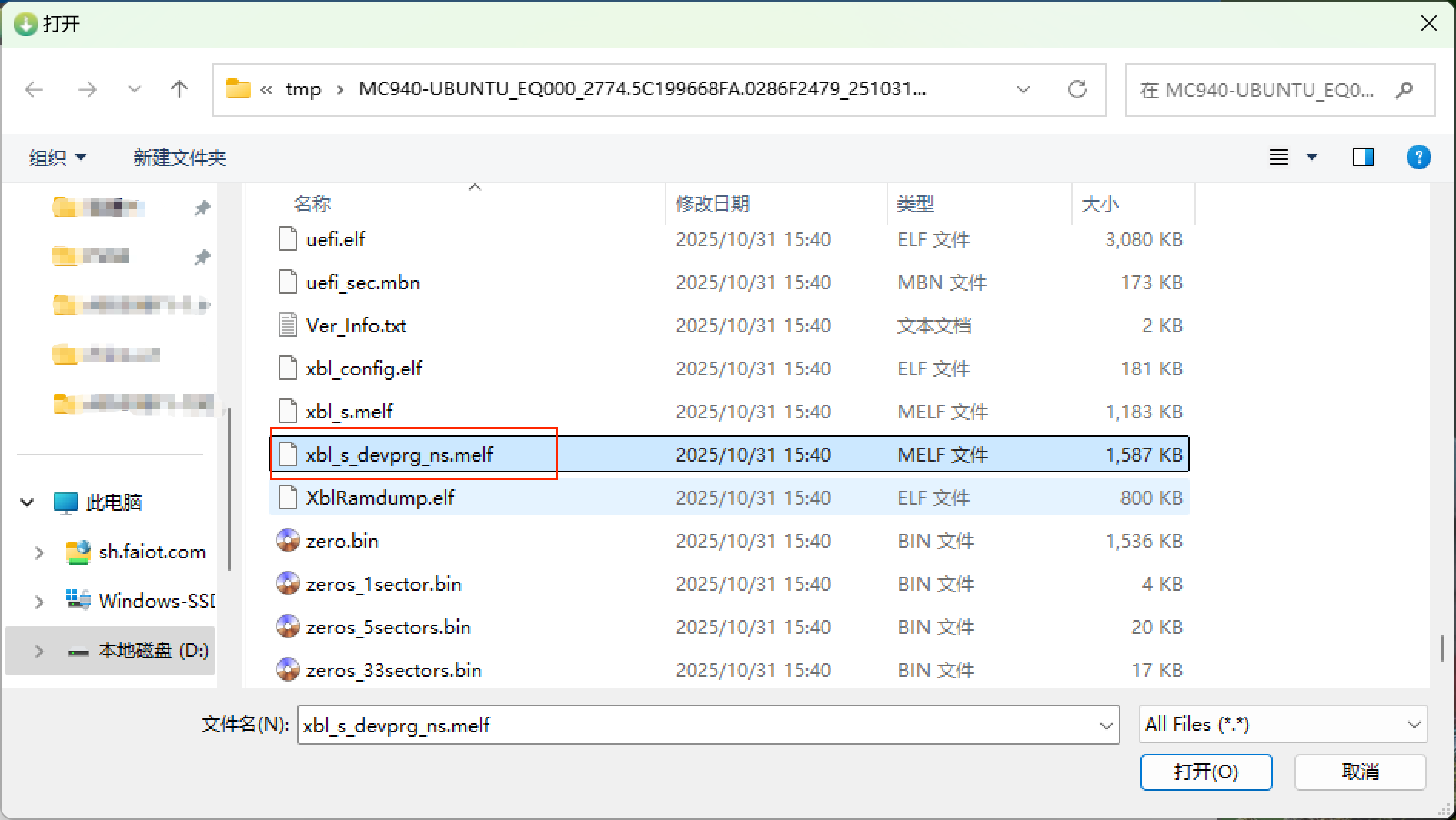This screenshot has width=1456, height=820.
Task: Click the Back navigation arrow
Action: click(34, 89)
